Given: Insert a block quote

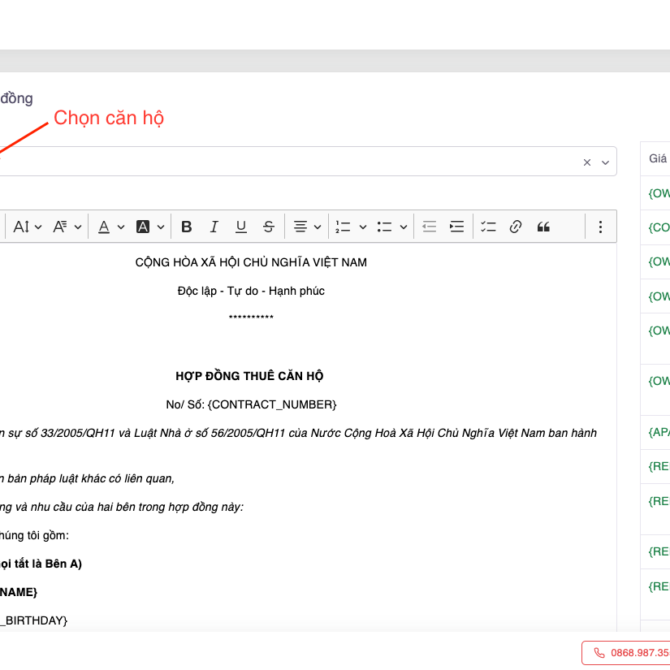Looking at the screenshot, I should tap(543, 227).
